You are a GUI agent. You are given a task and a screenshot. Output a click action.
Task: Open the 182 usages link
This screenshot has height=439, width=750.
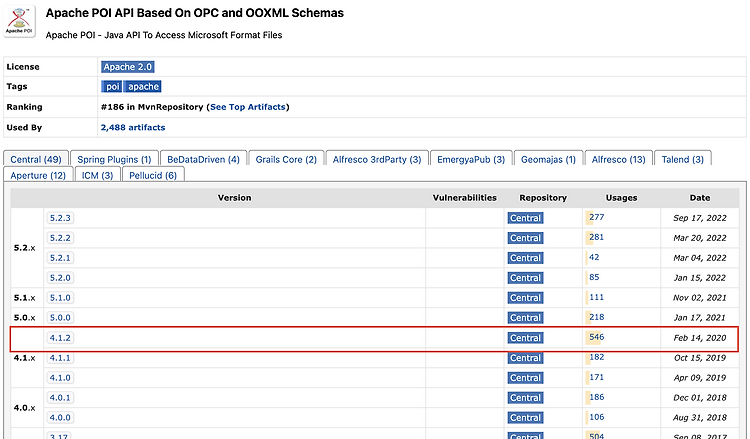[596, 357]
